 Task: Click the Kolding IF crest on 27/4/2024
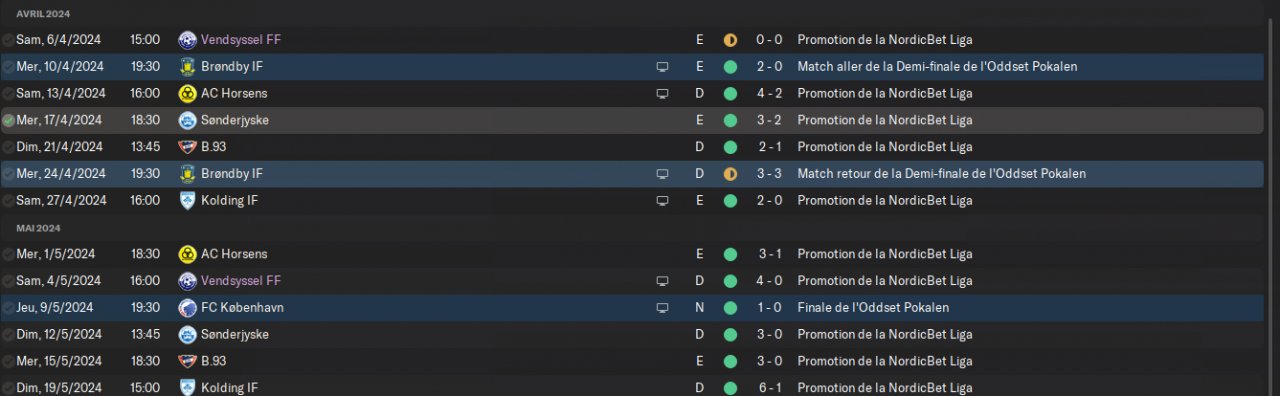(187, 200)
